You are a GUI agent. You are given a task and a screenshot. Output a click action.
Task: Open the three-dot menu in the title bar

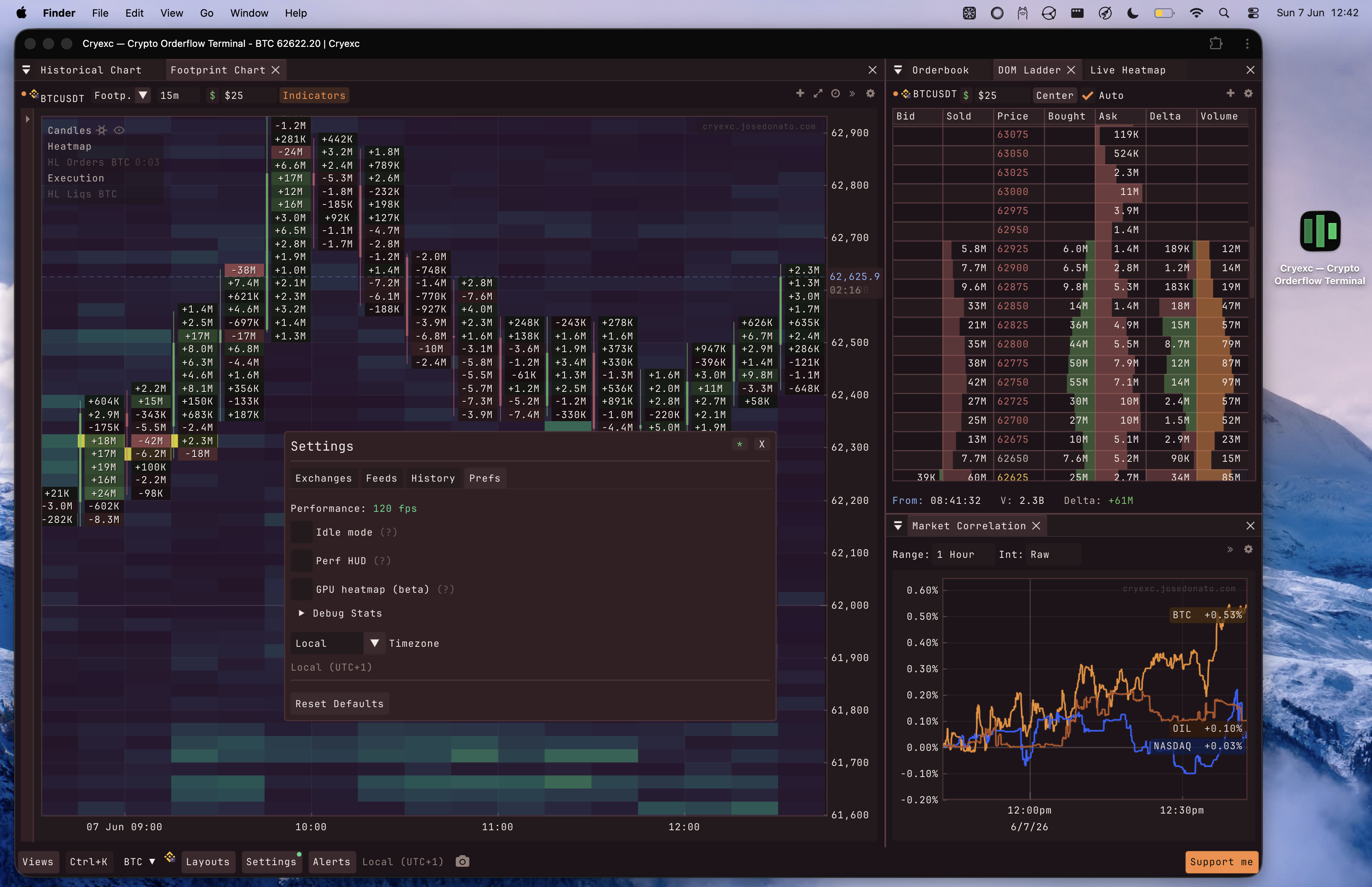pos(1247,43)
